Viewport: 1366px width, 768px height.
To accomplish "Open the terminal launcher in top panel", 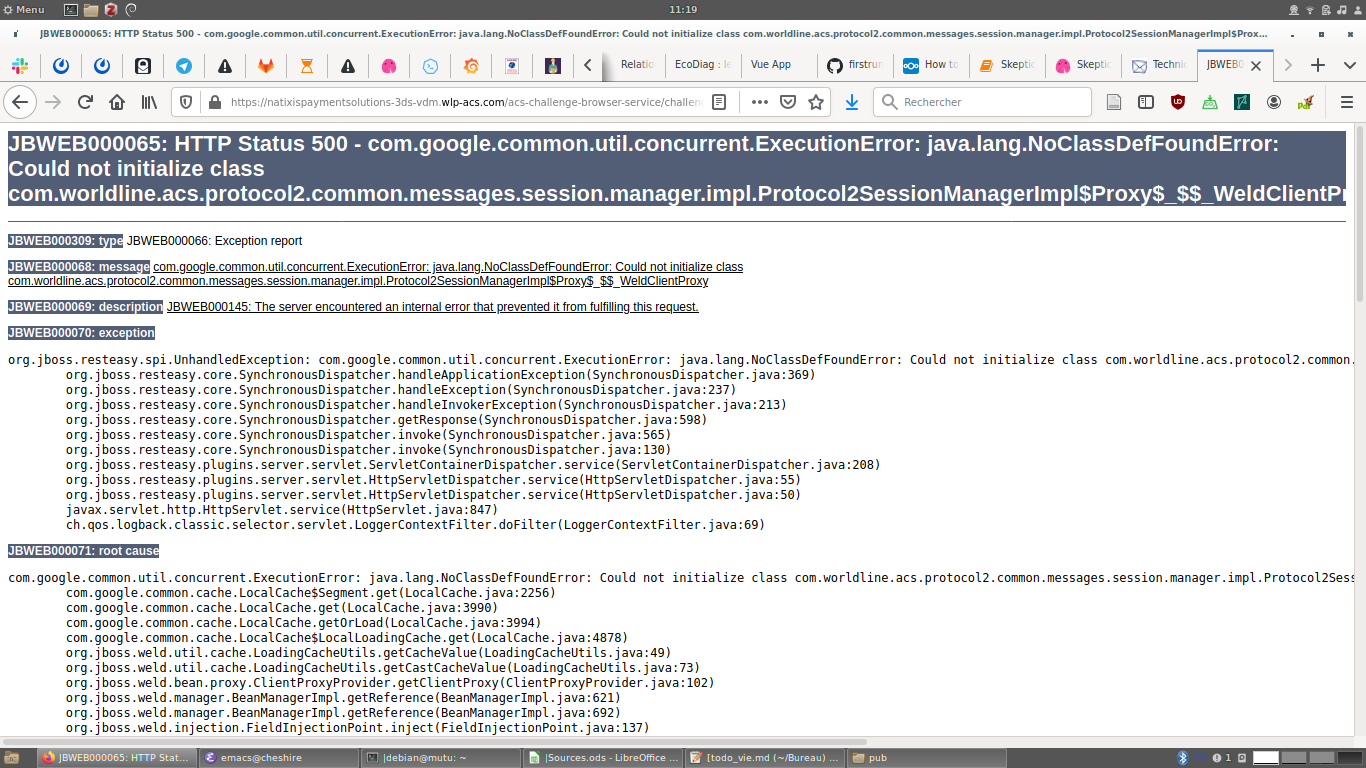I will [x=70, y=9].
